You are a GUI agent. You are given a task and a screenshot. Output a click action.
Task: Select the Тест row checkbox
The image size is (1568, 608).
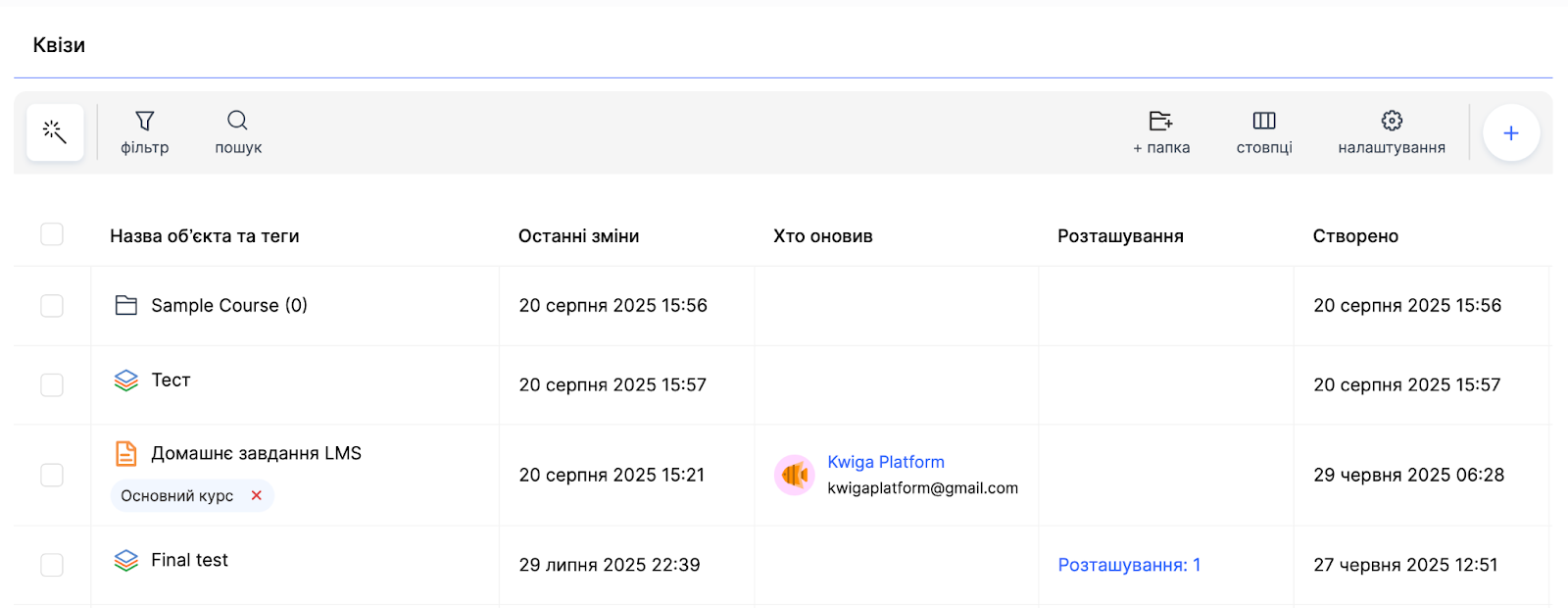pyautogui.click(x=52, y=384)
